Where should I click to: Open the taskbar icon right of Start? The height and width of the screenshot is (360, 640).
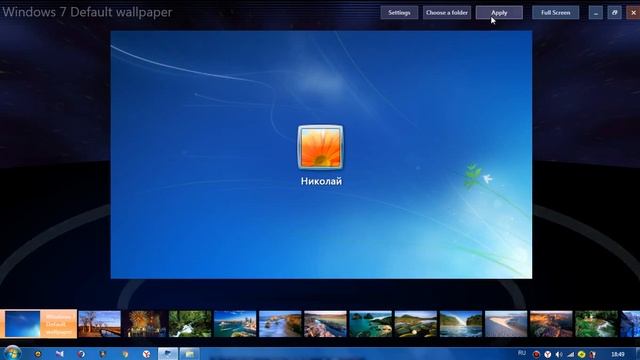(38, 354)
